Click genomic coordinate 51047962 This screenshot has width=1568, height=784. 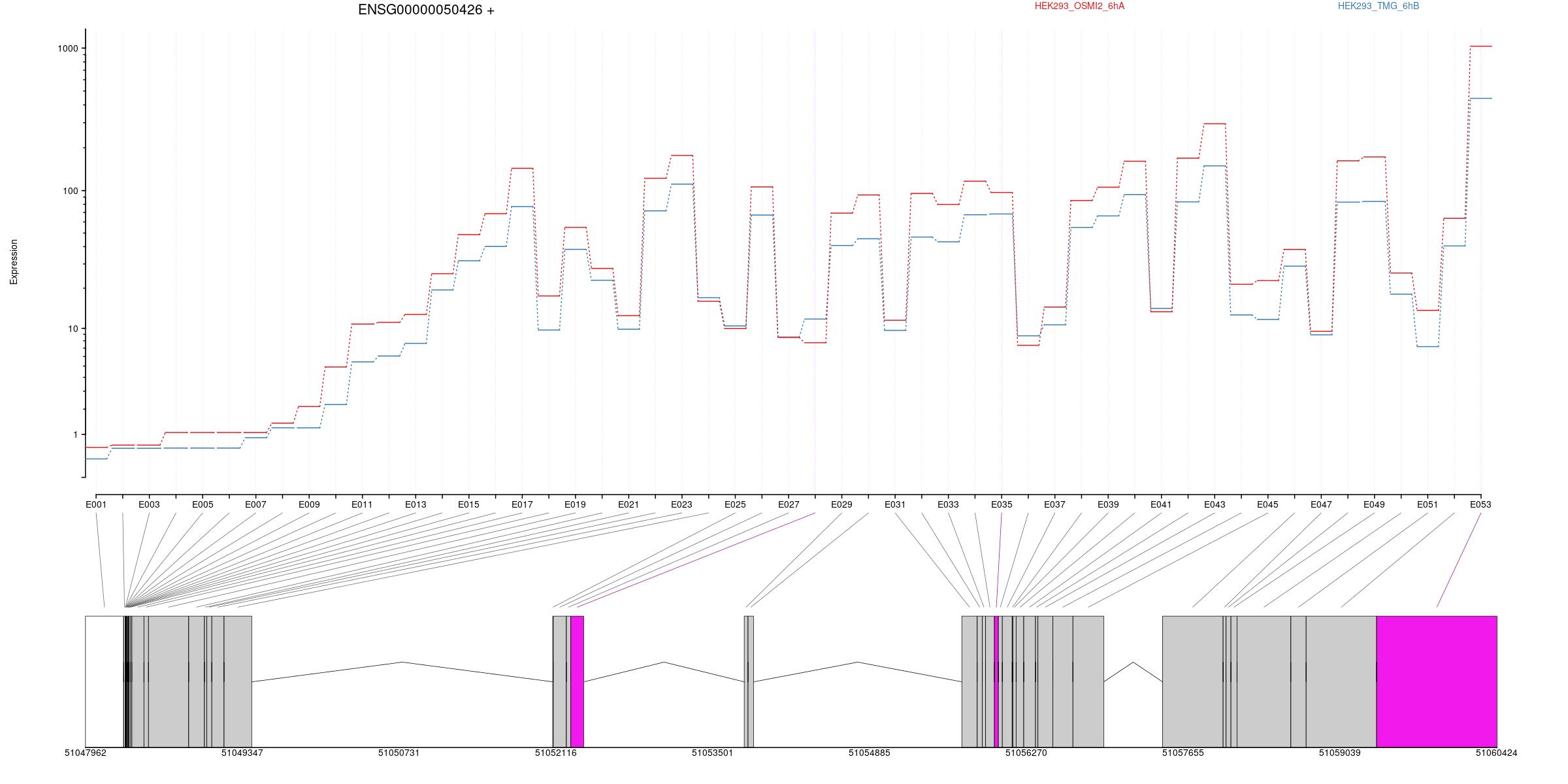[x=86, y=753]
